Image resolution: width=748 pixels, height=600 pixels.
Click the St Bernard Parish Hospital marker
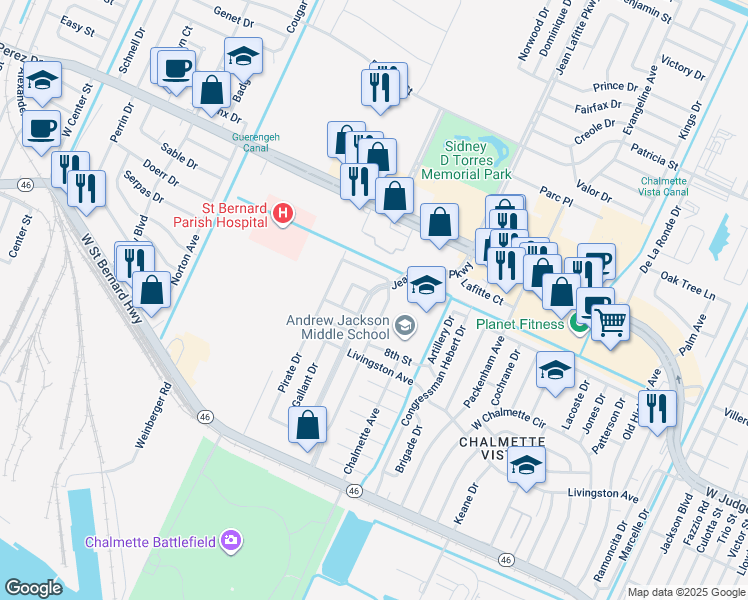click(x=282, y=215)
